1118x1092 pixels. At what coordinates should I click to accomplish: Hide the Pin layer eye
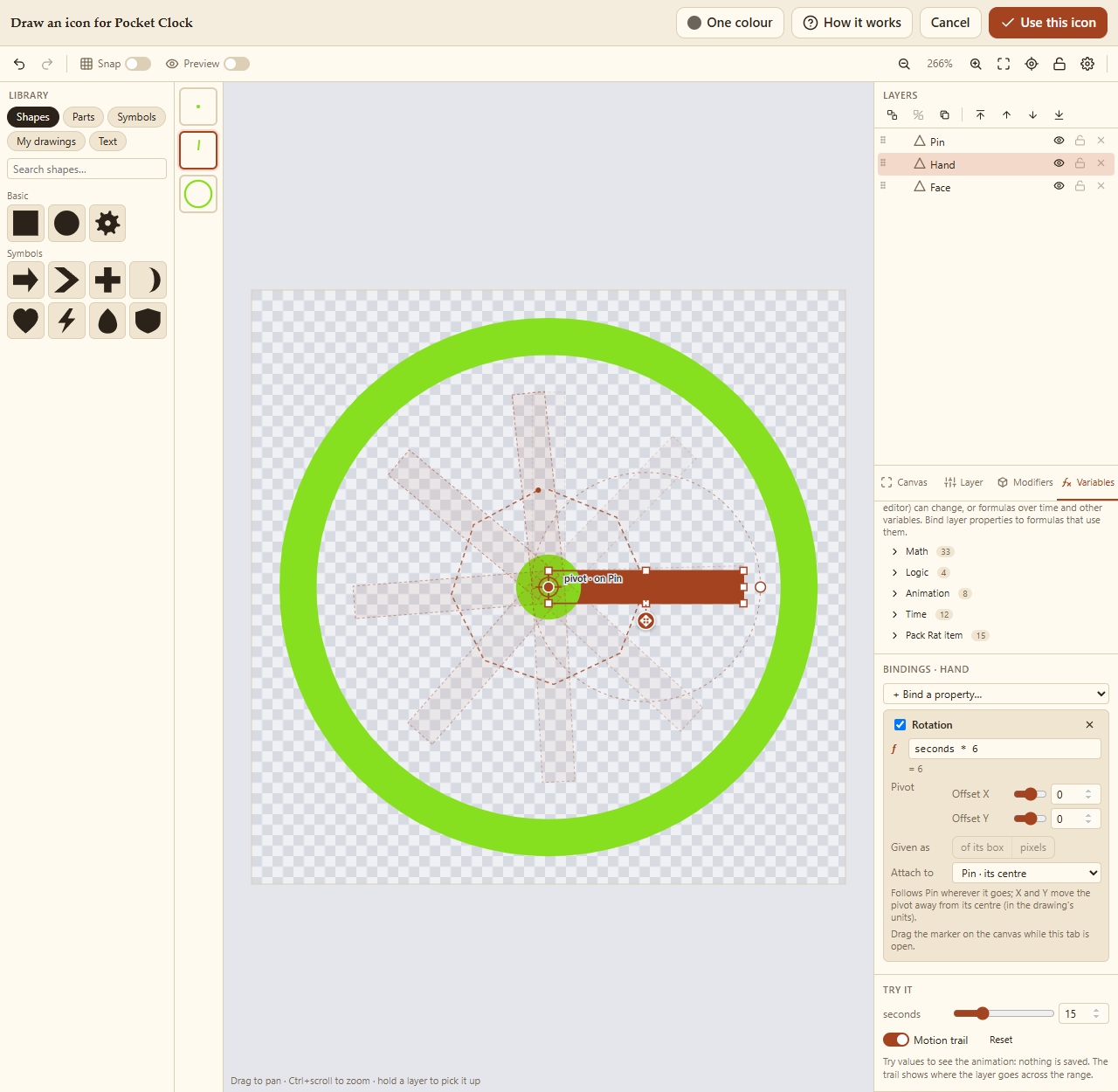[x=1059, y=141]
